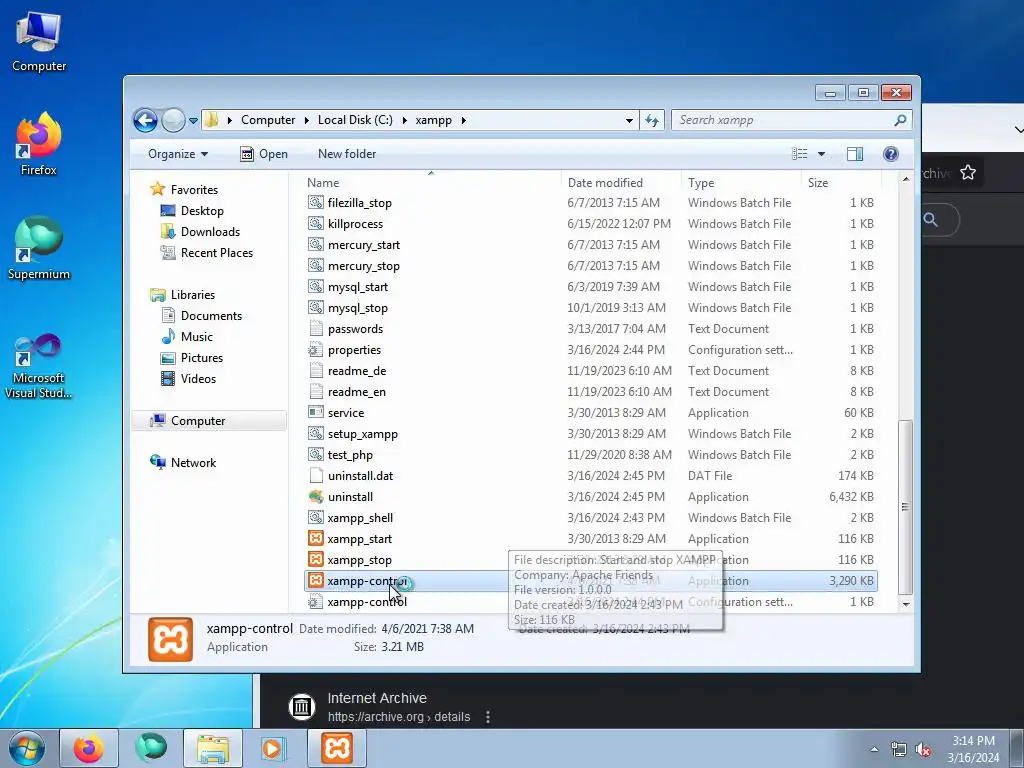Screen dimensions: 1024x768
Task: Select the passwords text document
Action: 355,329
